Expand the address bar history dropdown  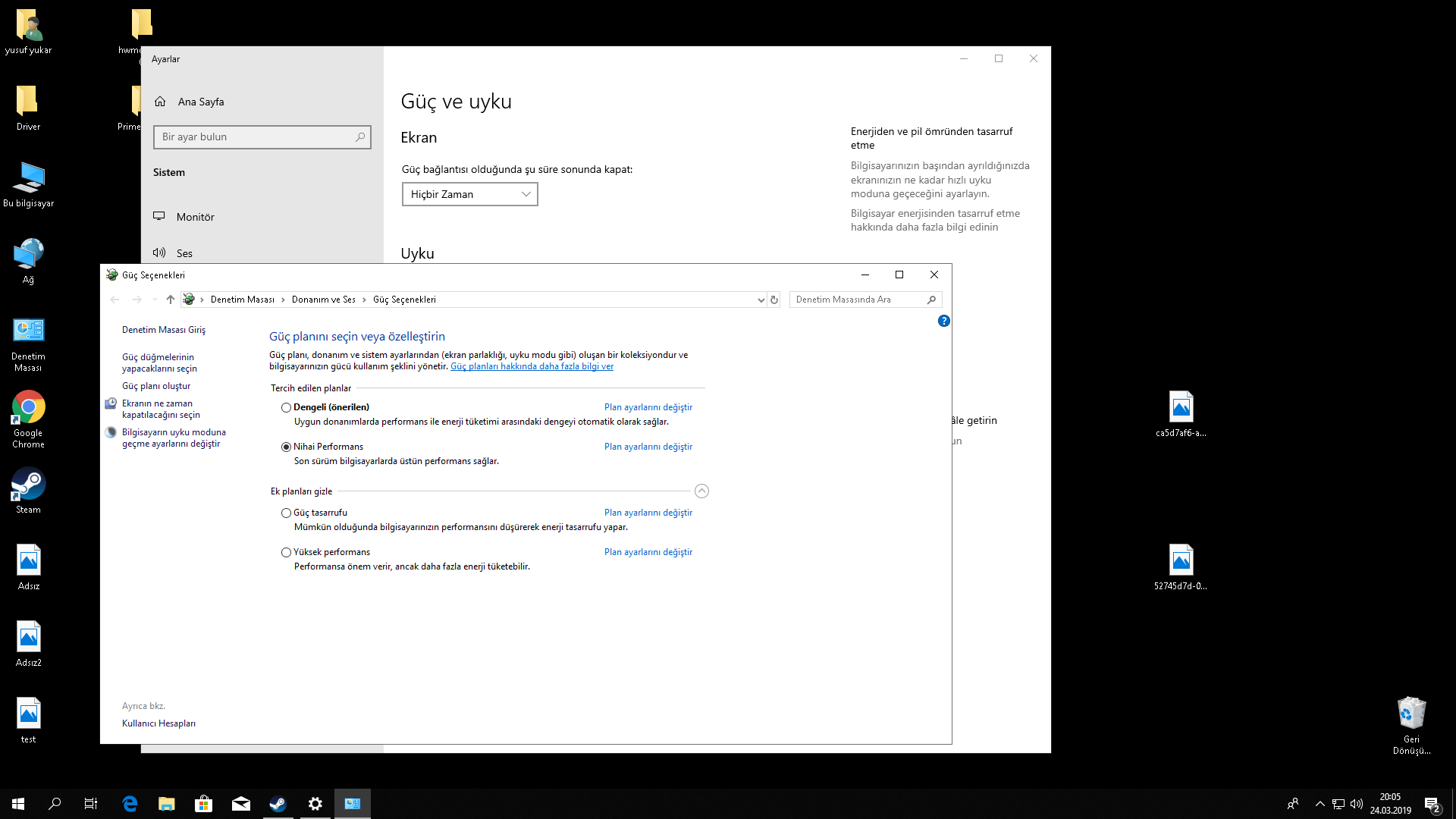coord(761,300)
